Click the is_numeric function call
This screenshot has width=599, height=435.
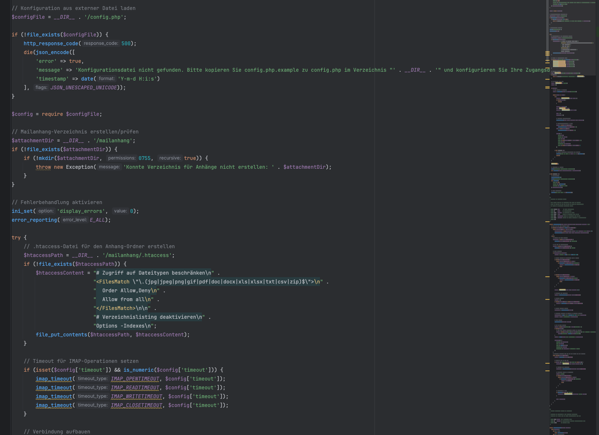tap(138, 370)
